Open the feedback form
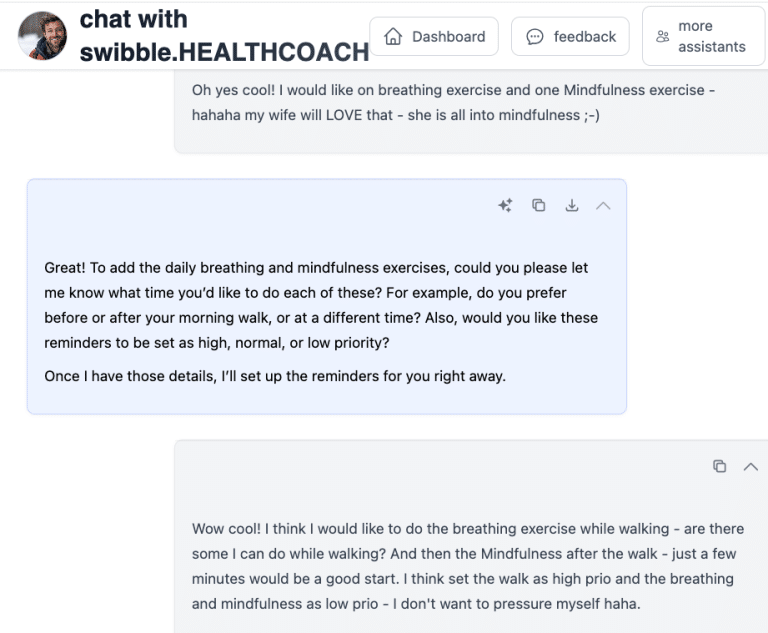The image size is (768, 633). click(x=570, y=36)
